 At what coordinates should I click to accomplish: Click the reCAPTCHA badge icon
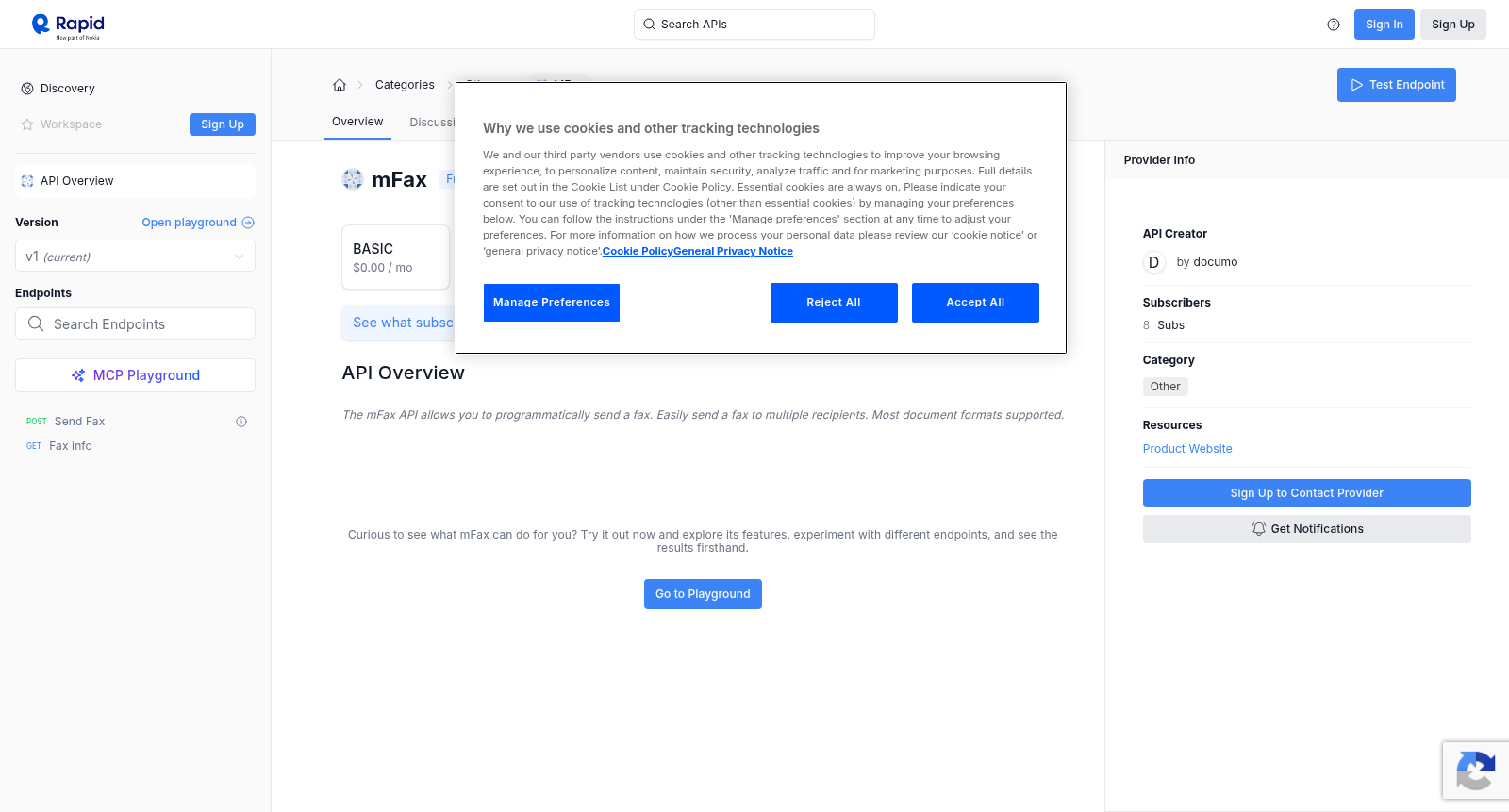point(1475,771)
